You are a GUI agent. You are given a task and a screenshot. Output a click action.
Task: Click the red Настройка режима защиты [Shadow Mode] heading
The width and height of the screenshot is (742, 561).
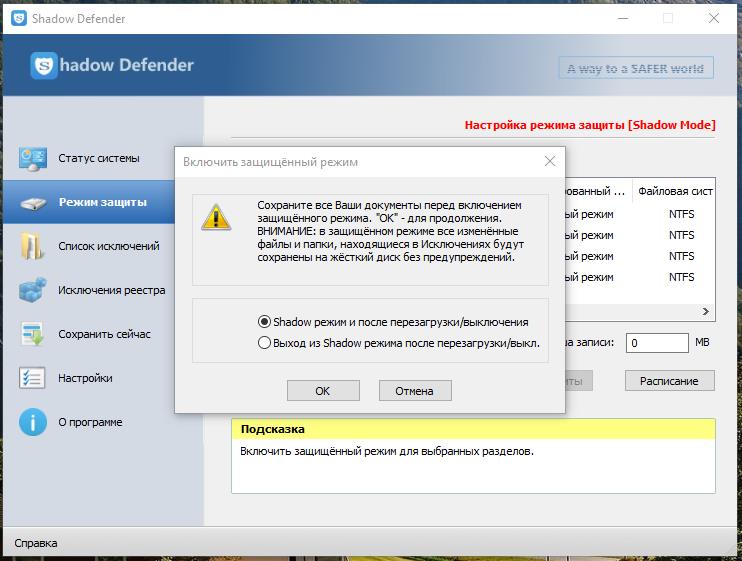pyautogui.click(x=590, y=125)
